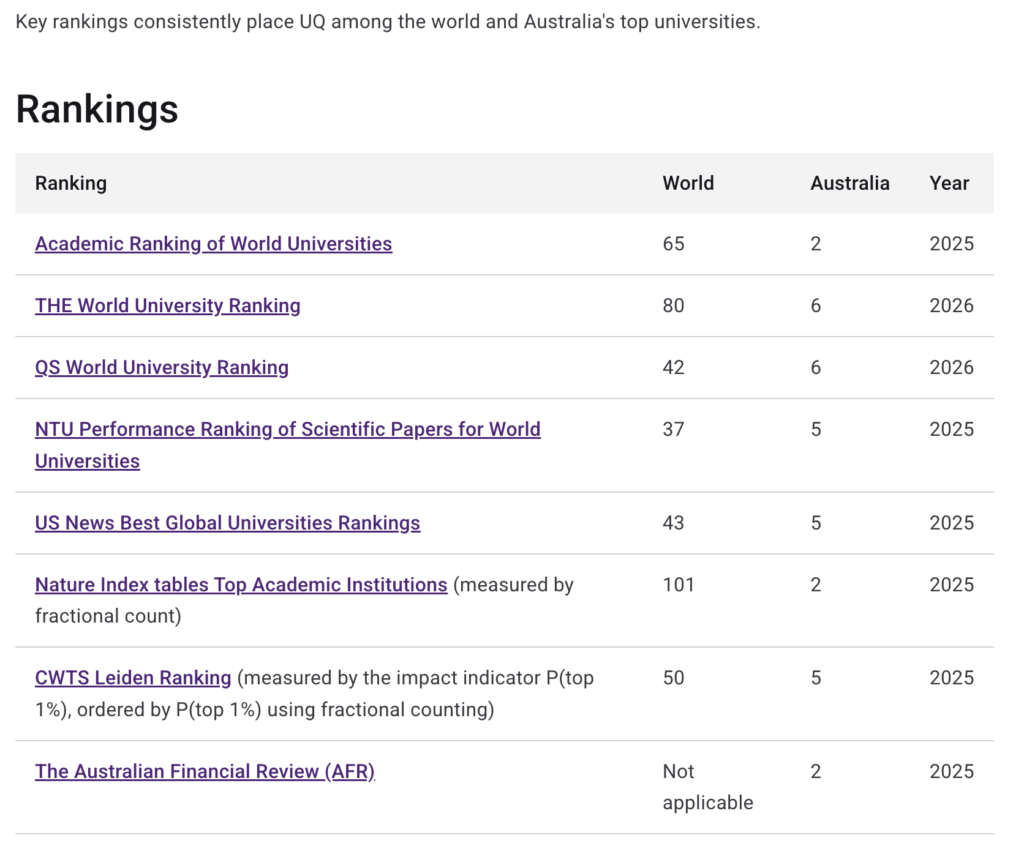Click world rank 65 in Academic Ranking row
The image size is (1024, 857).
tap(673, 244)
